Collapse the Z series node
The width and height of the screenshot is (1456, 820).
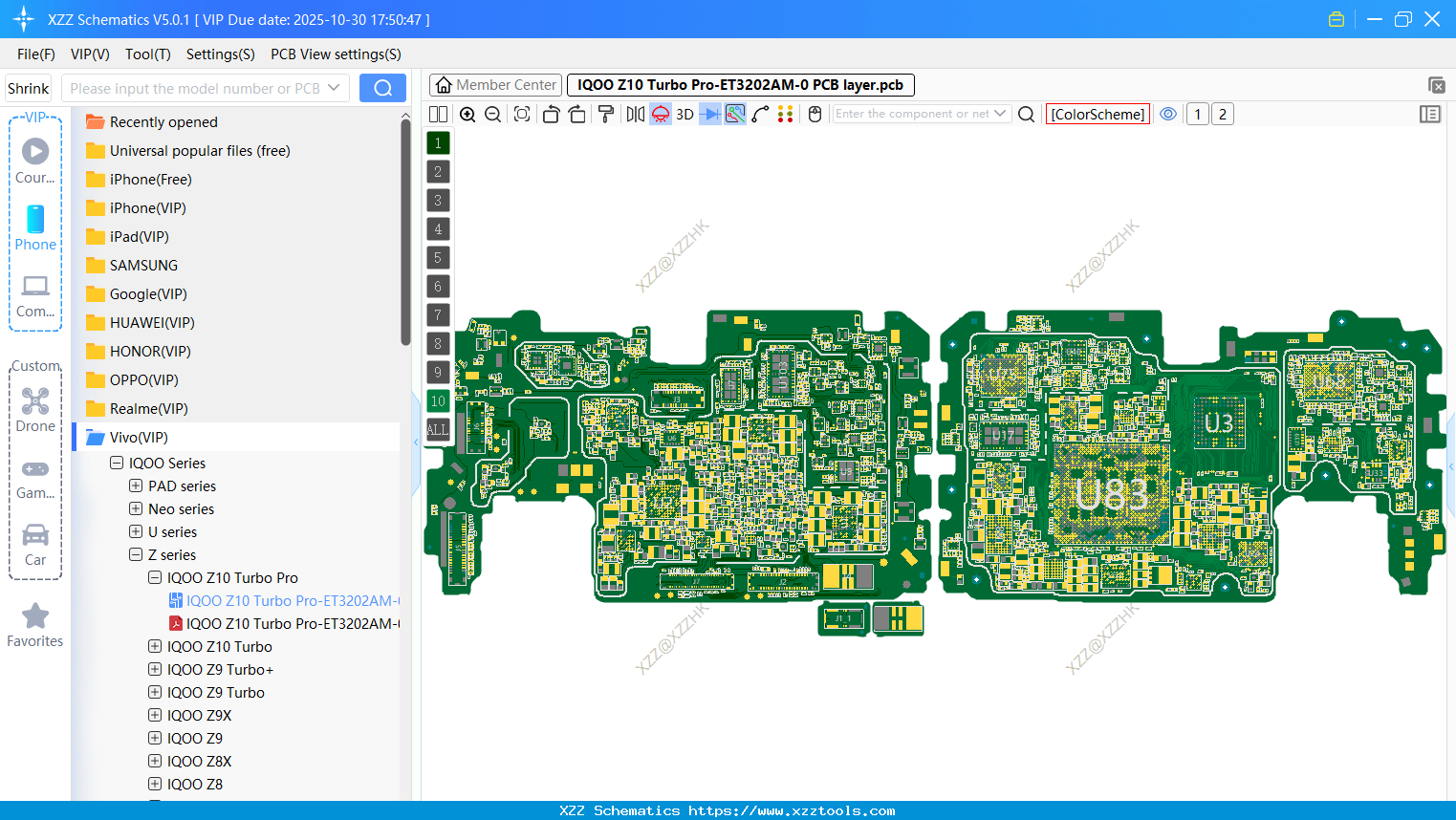136,554
